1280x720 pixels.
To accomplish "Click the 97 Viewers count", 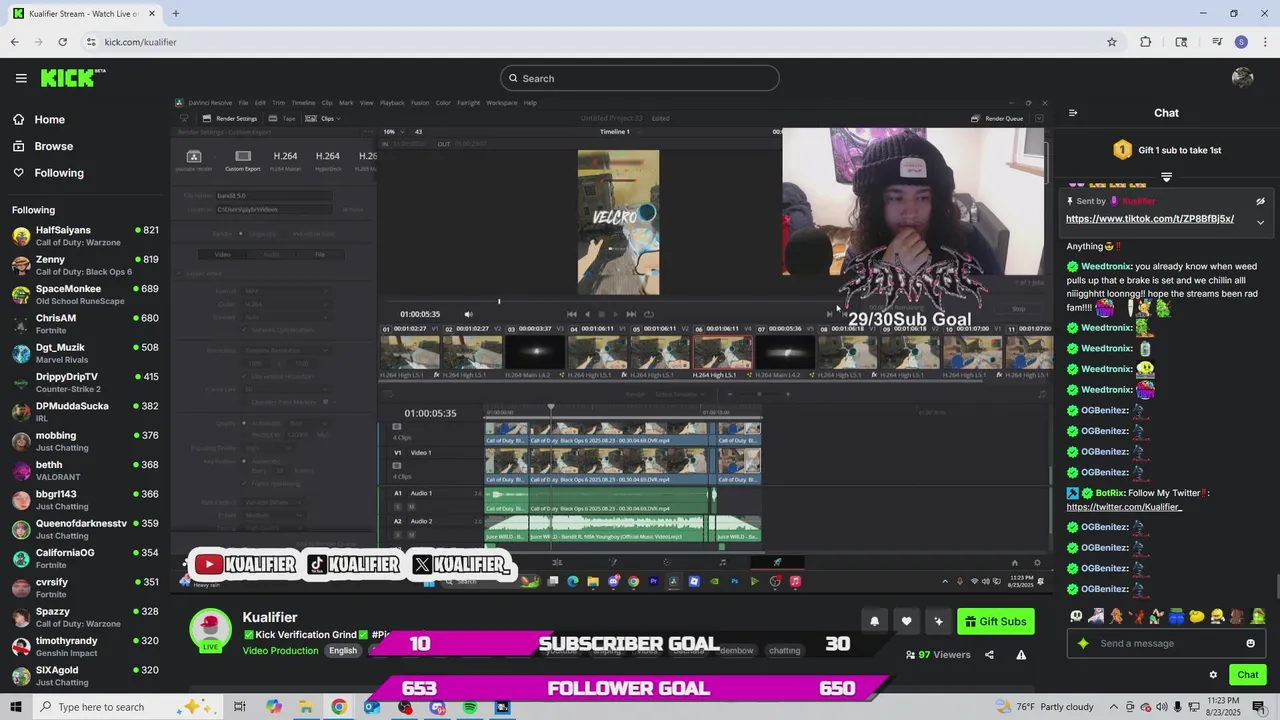I will pos(938,655).
